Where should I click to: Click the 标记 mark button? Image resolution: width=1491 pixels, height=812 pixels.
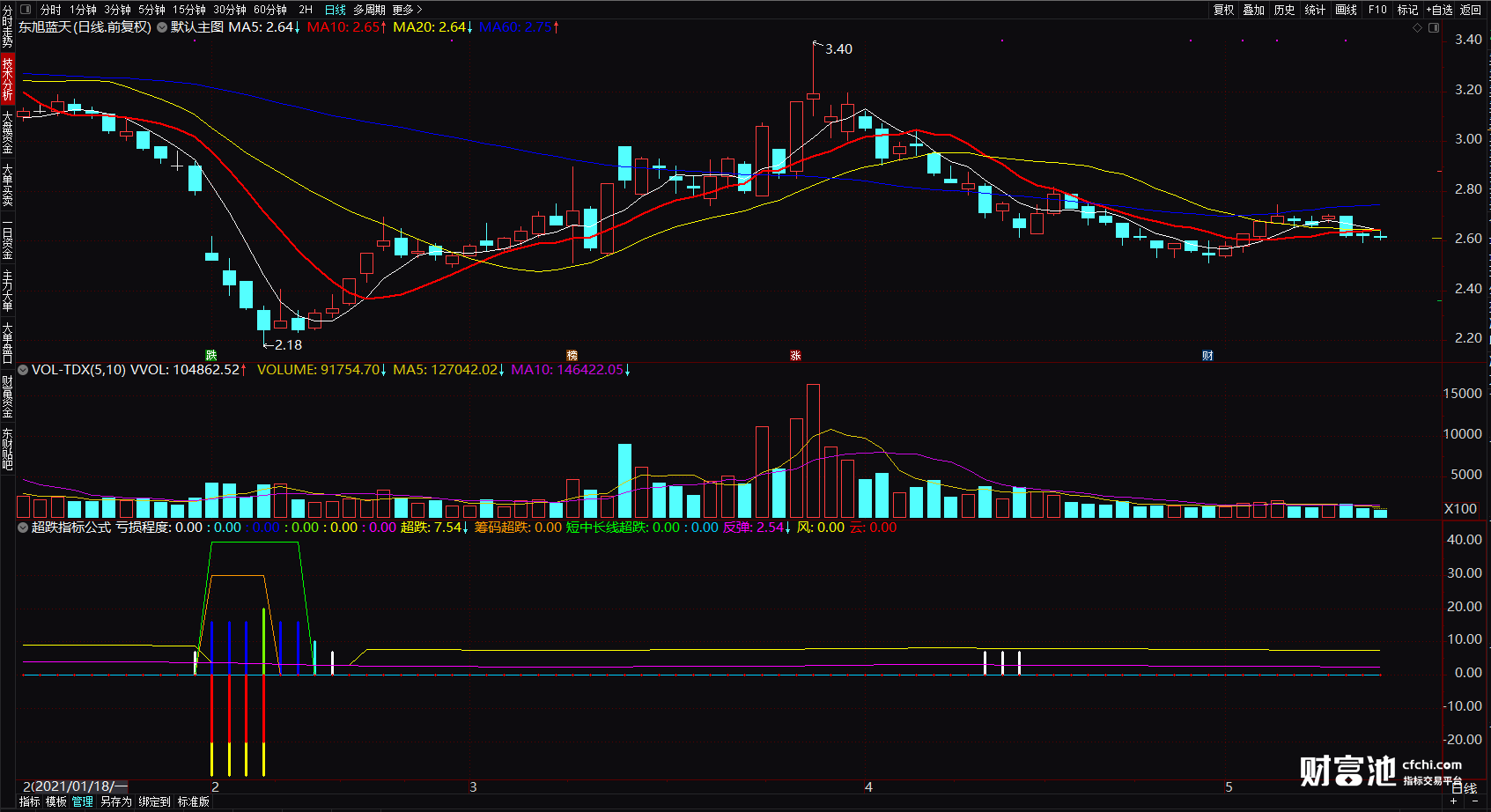pos(1407,10)
